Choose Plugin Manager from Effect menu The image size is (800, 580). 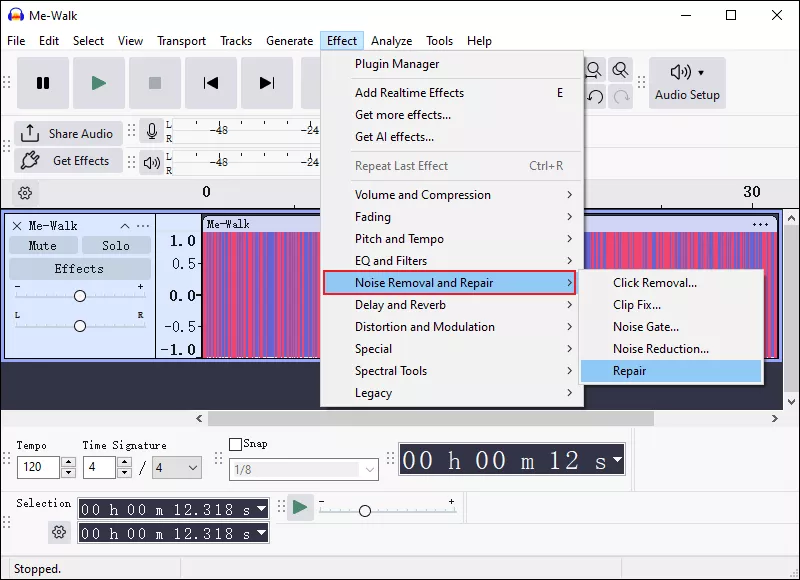[452, 64]
